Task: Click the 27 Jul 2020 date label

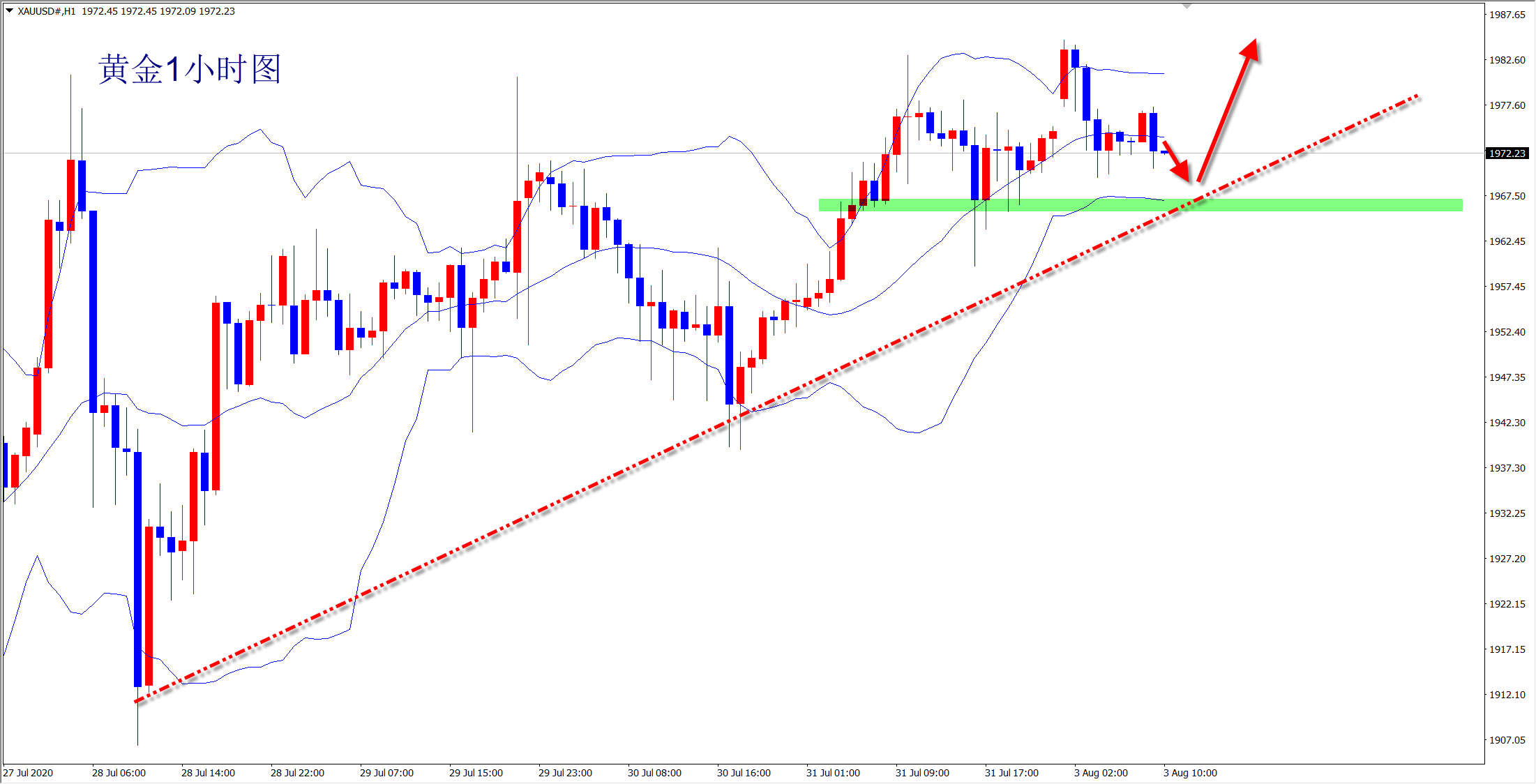Action: pyautogui.click(x=28, y=773)
